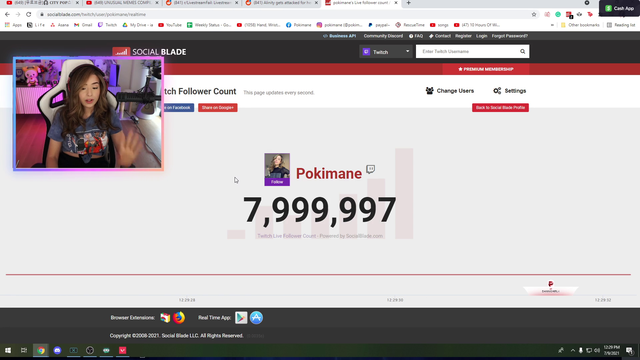The height and width of the screenshot is (360, 640).
Task: Expand the Twitch platform dropdown
Action: pos(386,51)
